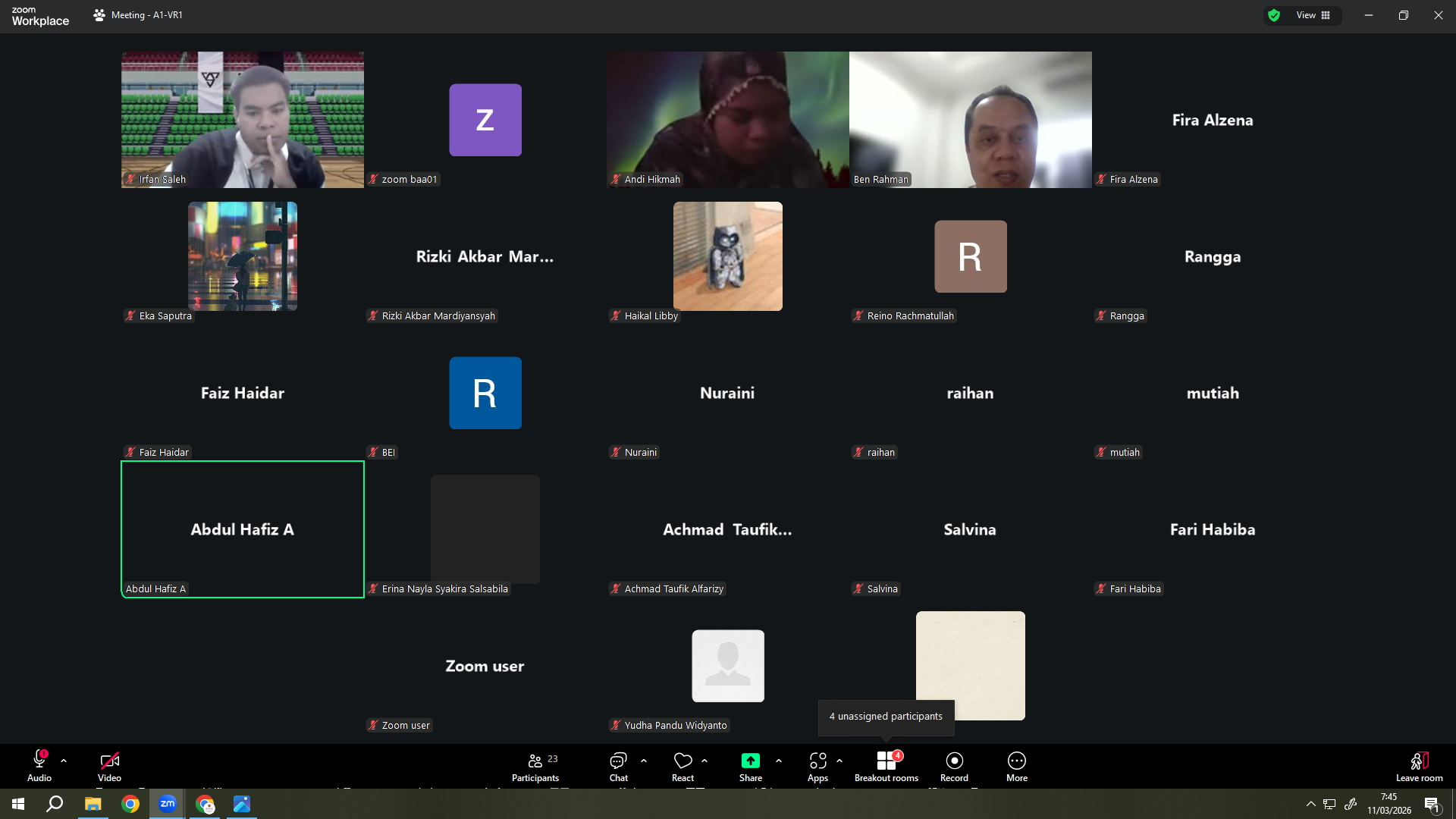Expand share options arrow
This screenshot has width=1456, height=819.
(x=779, y=761)
